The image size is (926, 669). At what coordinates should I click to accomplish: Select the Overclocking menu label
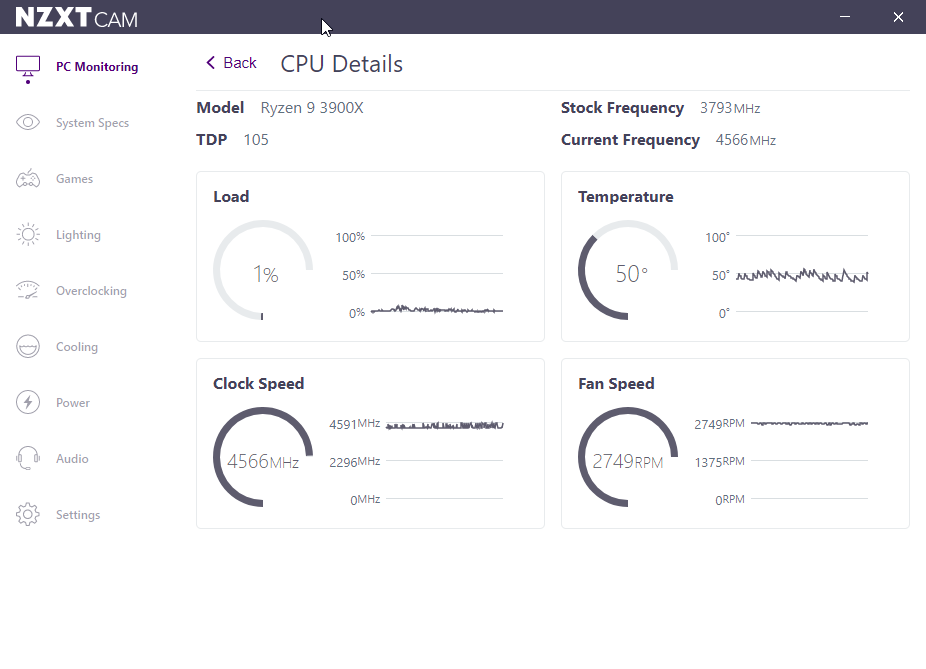pos(91,291)
